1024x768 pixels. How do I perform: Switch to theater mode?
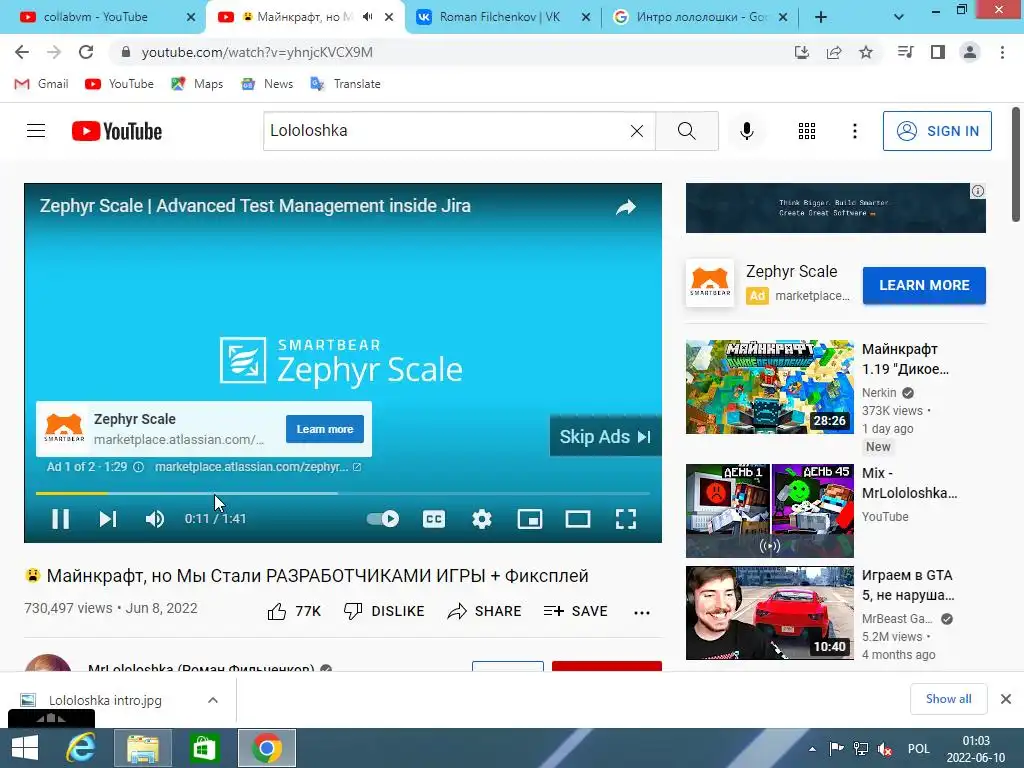[x=578, y=519]
